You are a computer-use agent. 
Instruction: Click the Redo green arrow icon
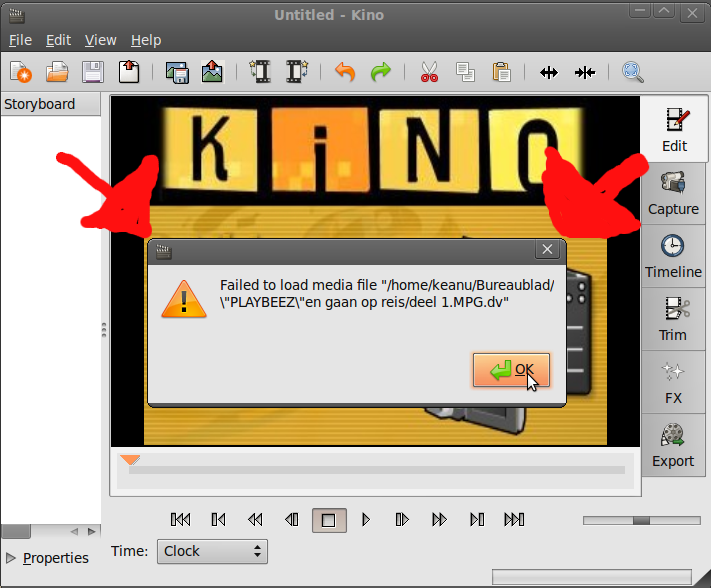(x=381, y=72)
